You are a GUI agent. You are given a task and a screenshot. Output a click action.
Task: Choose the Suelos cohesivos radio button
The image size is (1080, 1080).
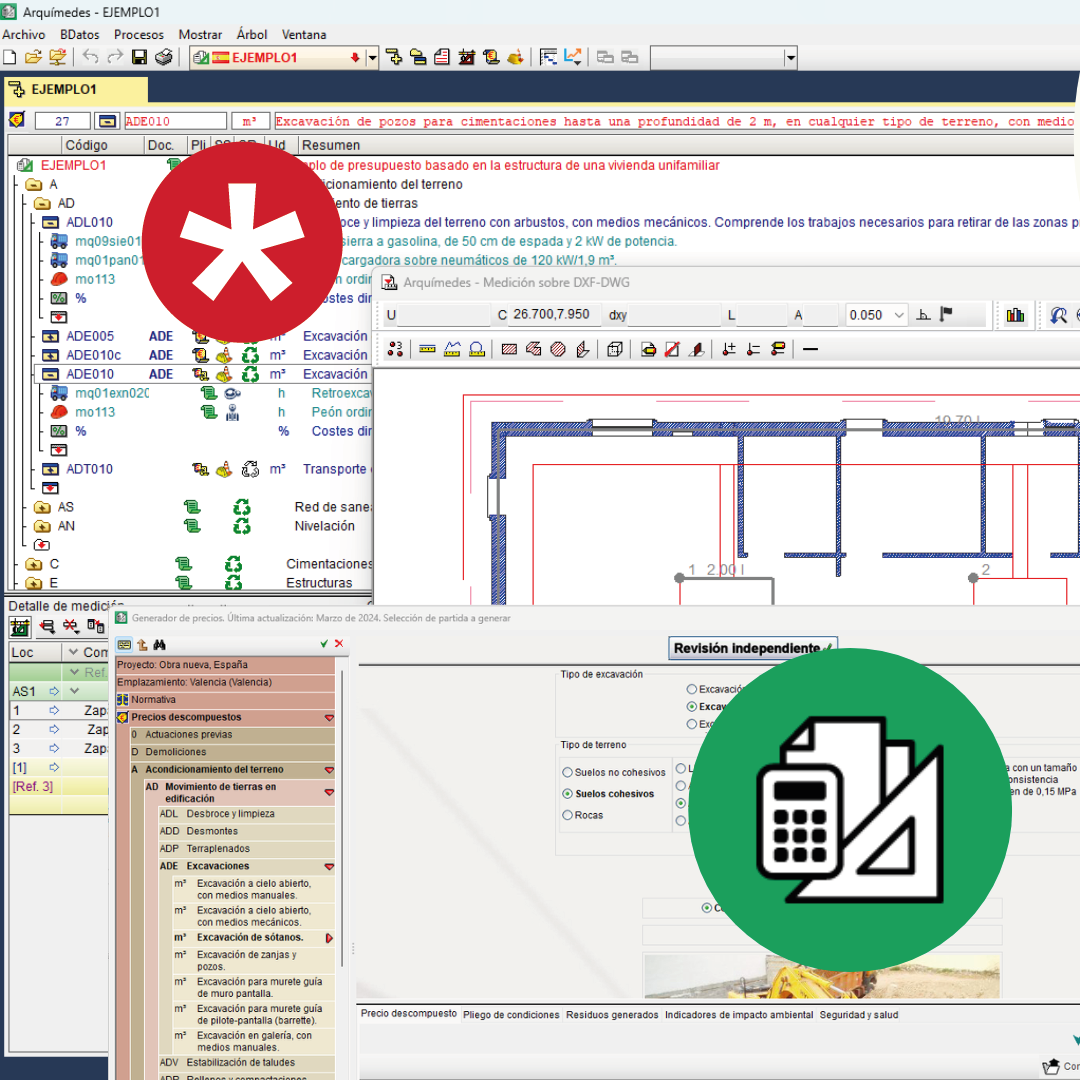coord(568,794)
